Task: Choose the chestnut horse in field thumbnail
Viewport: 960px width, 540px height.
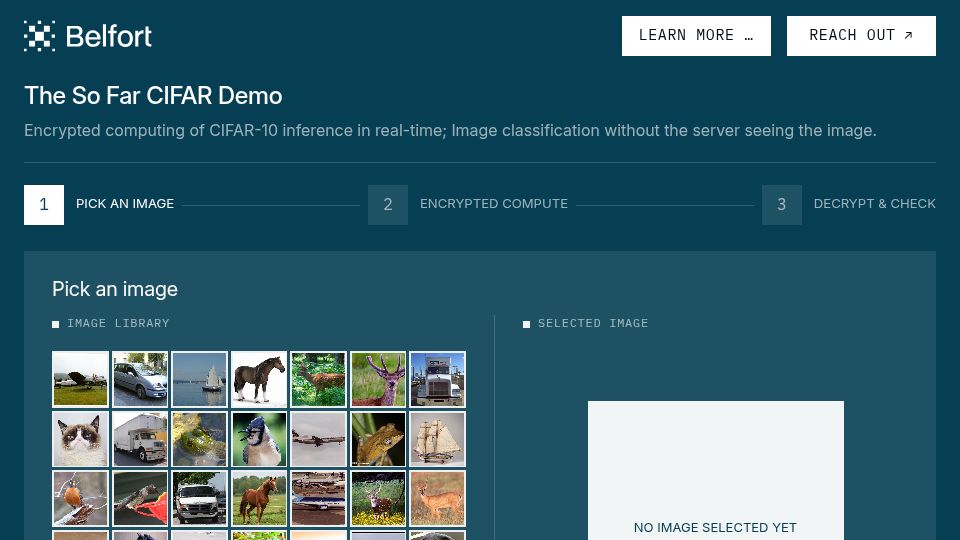Action: (258, 498)
